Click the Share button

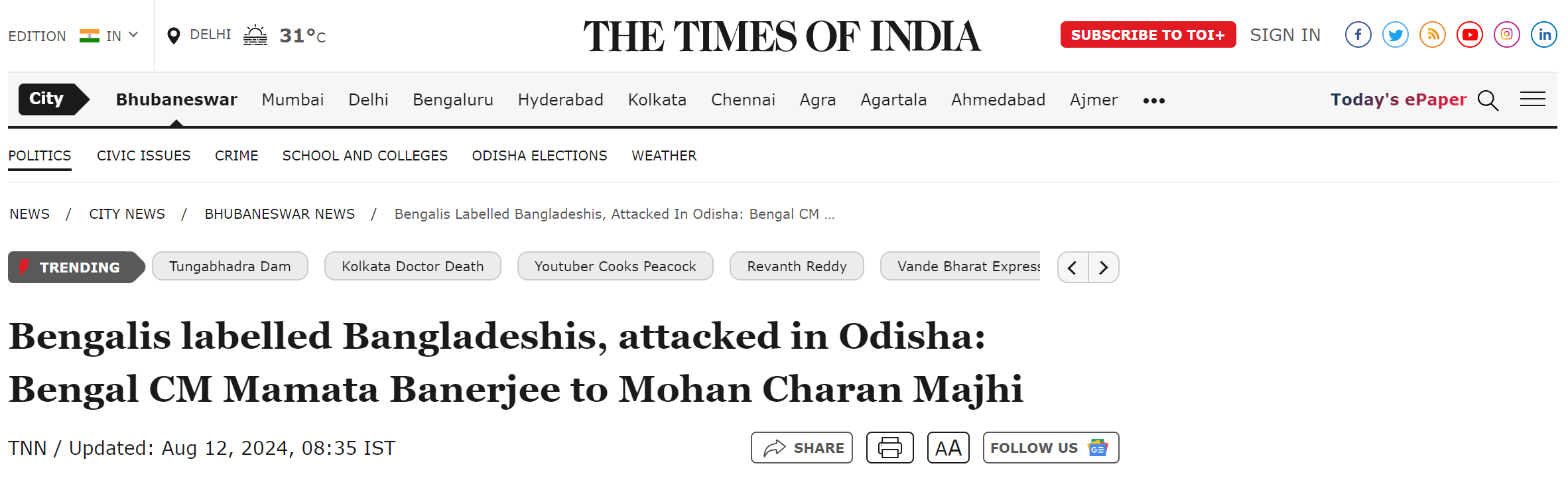(x=801, y=448)
